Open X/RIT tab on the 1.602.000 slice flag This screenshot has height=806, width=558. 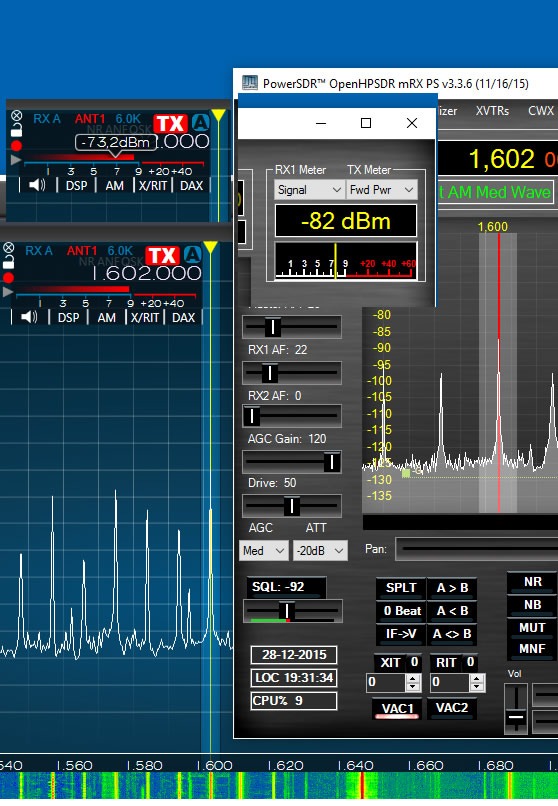145,318
